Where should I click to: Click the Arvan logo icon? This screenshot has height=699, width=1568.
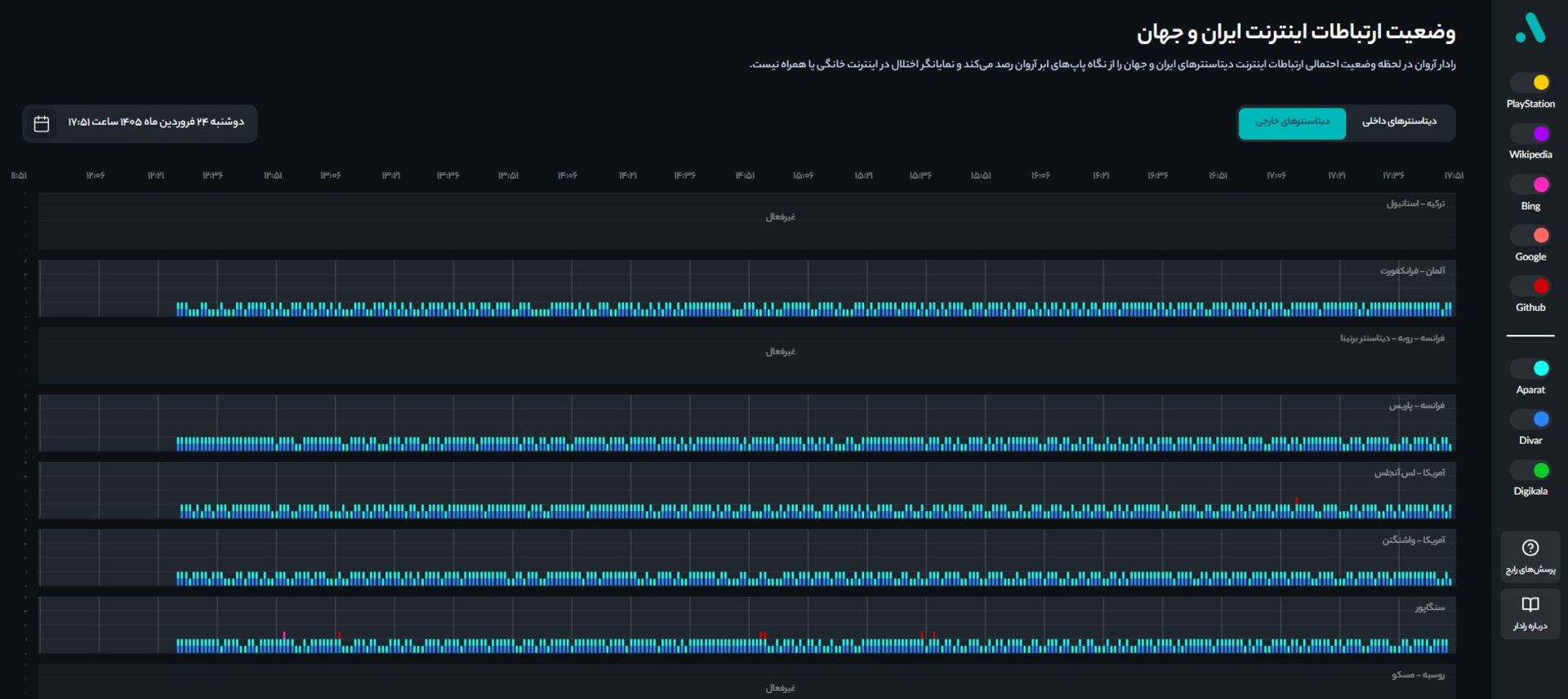(x=1530, y=28)
